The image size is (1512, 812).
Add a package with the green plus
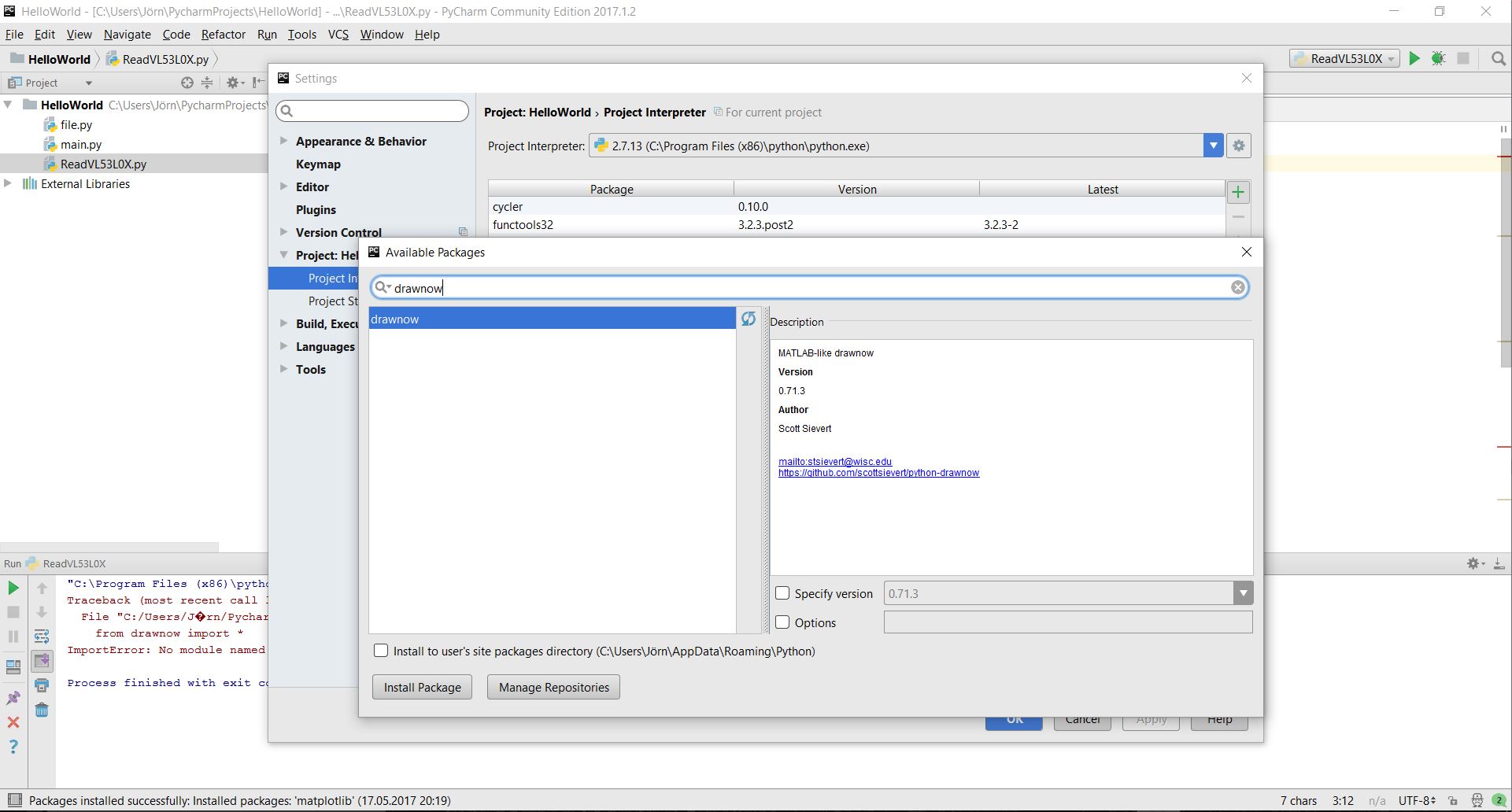point(1238,192)
